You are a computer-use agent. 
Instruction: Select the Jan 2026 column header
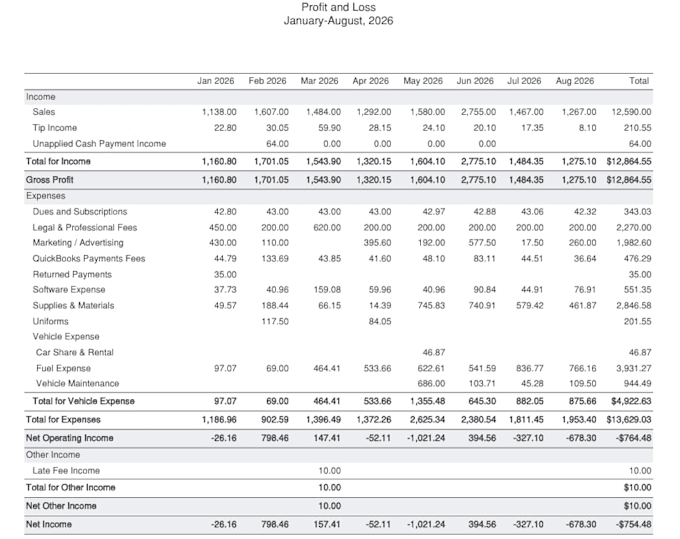(x=216, y=81)
